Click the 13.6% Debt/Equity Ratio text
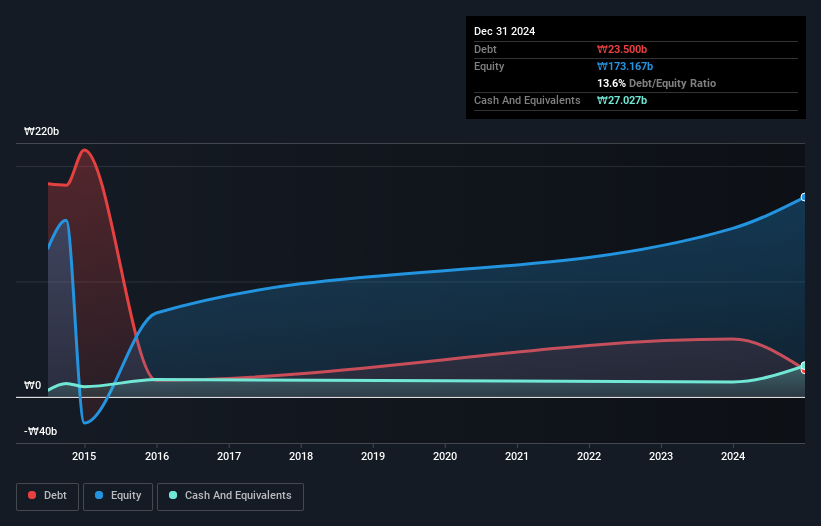 [657, 83]
